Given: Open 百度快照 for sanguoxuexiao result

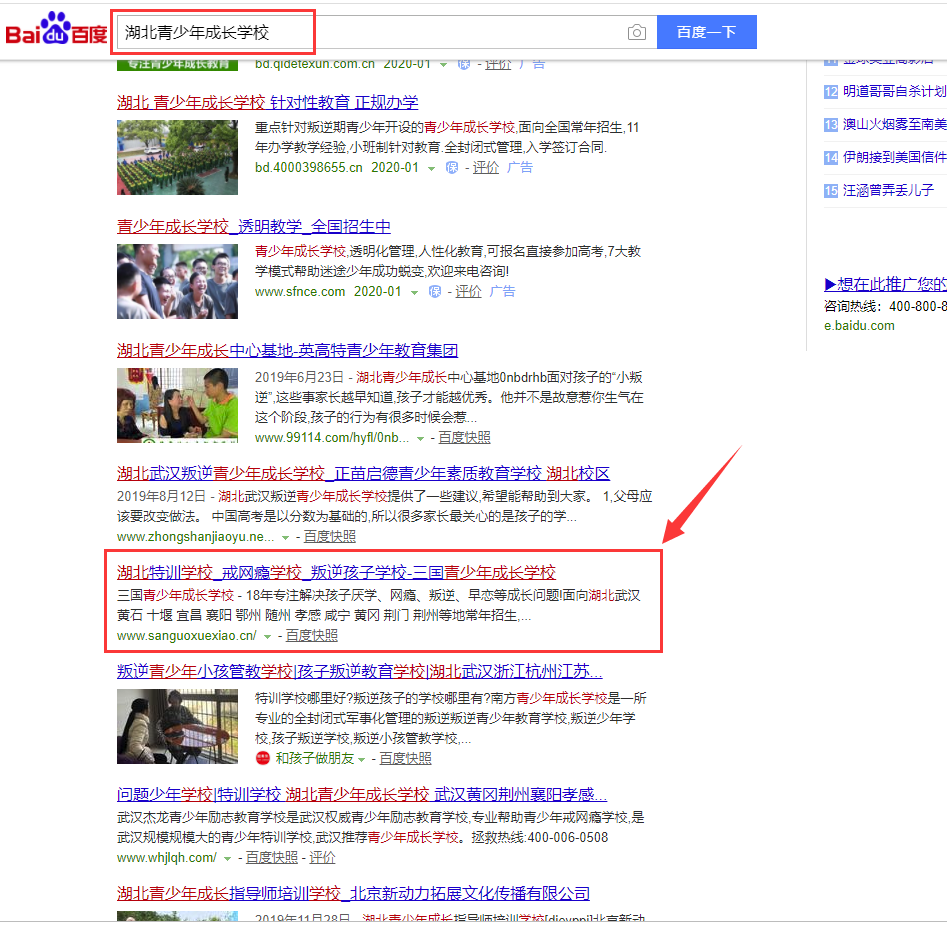Looking at the screenshot, I should [312, 635].
